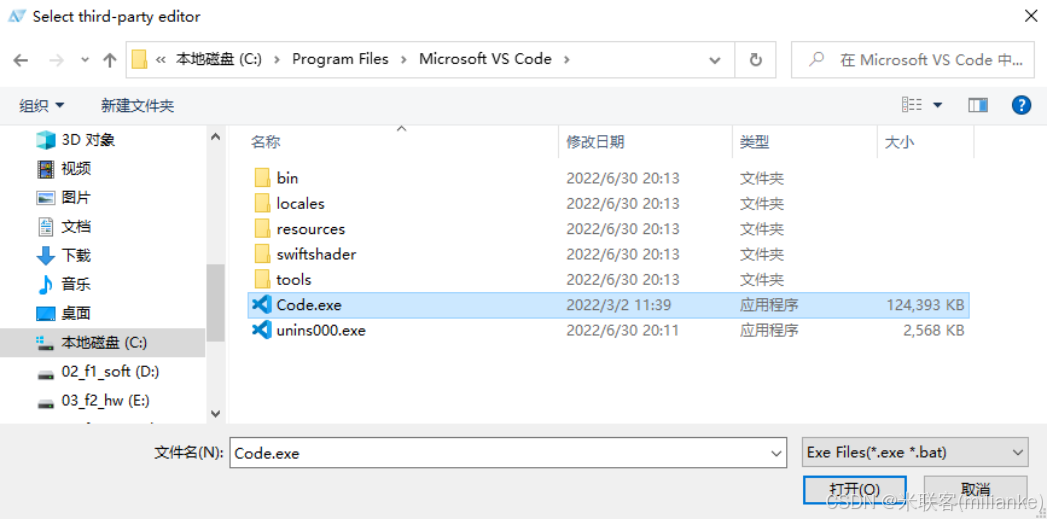Select drive 03_f2_hw (E:)
The image size is (1047, 520).
(x=106, y=401)
